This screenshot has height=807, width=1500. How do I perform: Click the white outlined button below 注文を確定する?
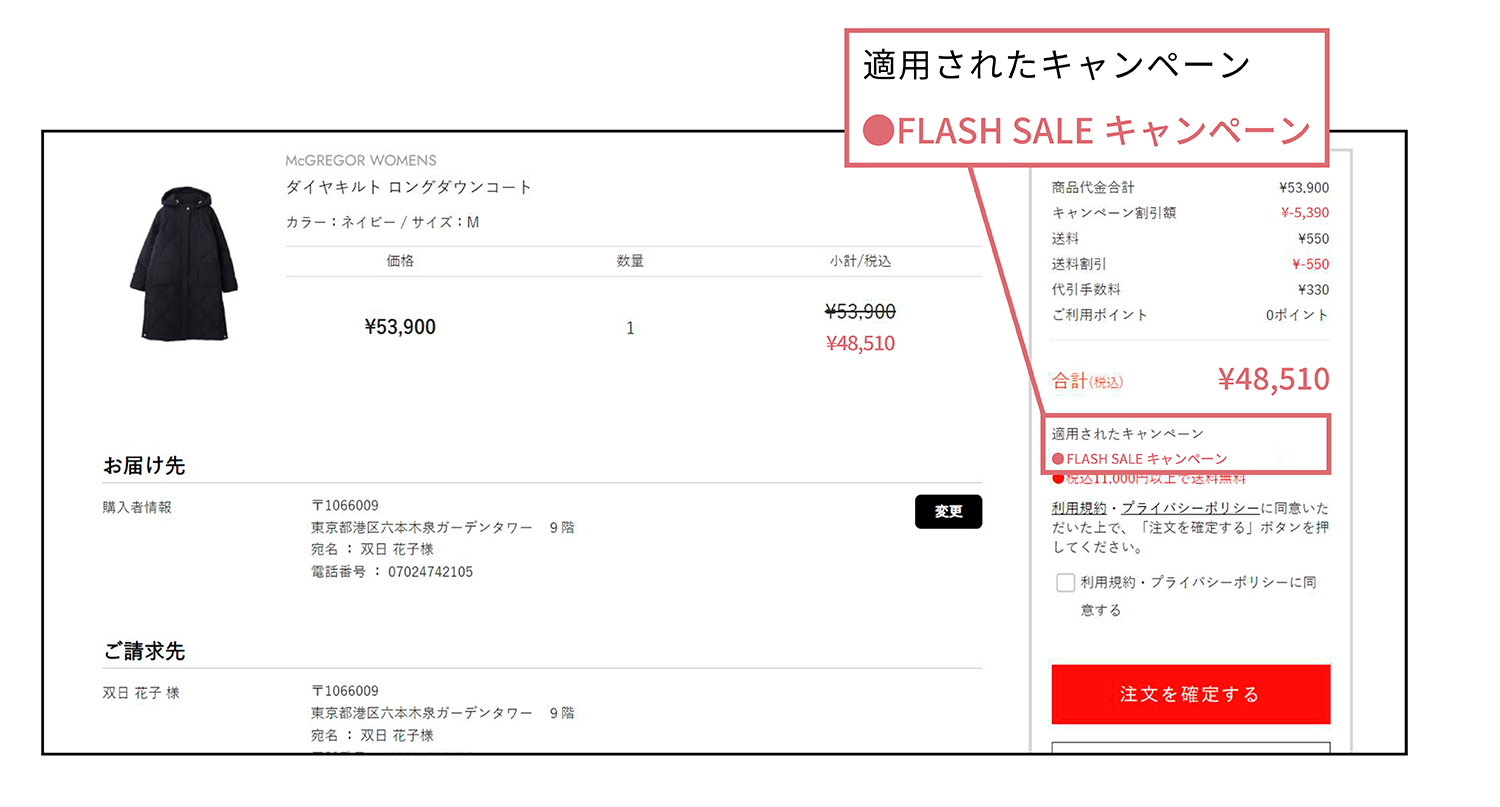(1190, 747)
